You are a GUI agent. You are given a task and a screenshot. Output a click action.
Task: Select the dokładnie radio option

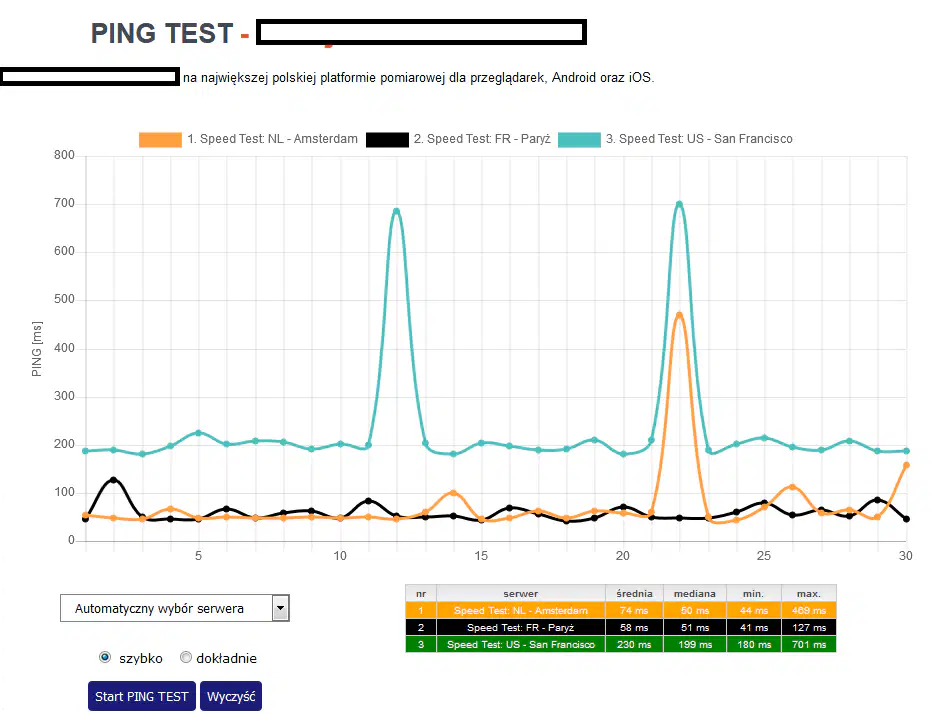186,657
